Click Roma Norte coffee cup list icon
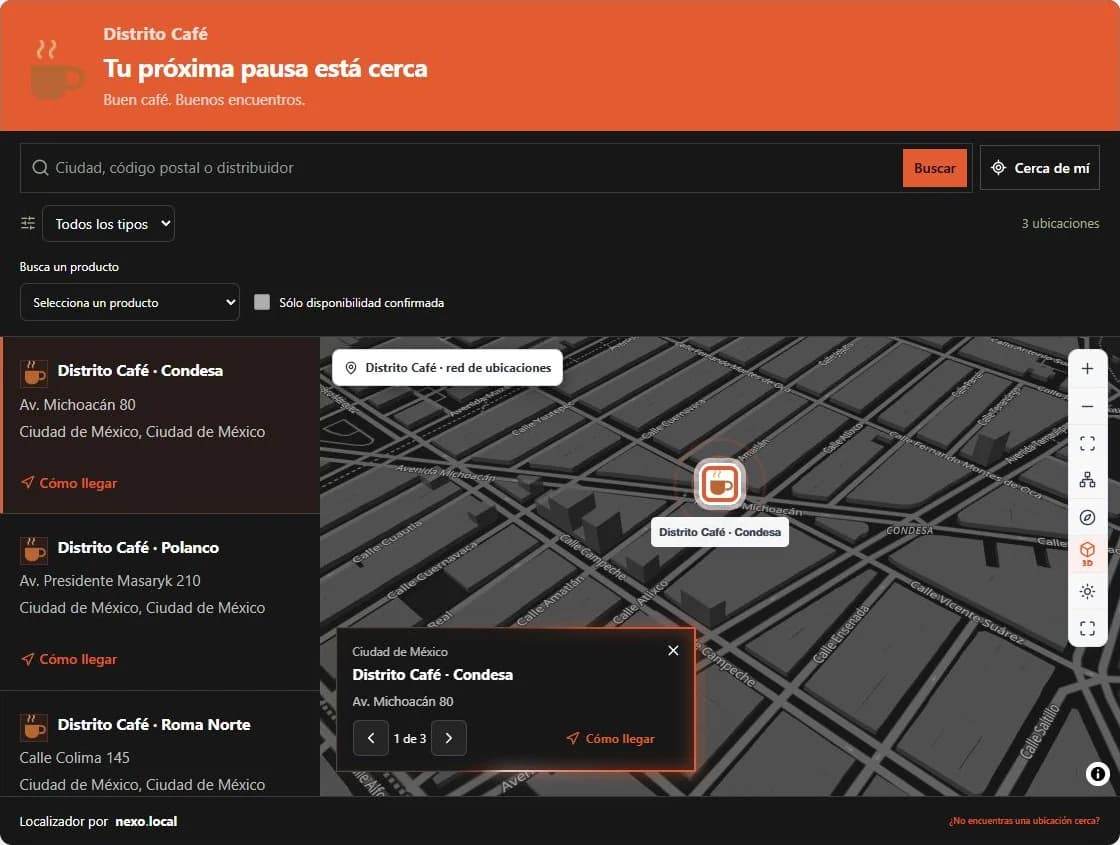This screenshot has width=1120, height=845. click(x=34, y=727)
